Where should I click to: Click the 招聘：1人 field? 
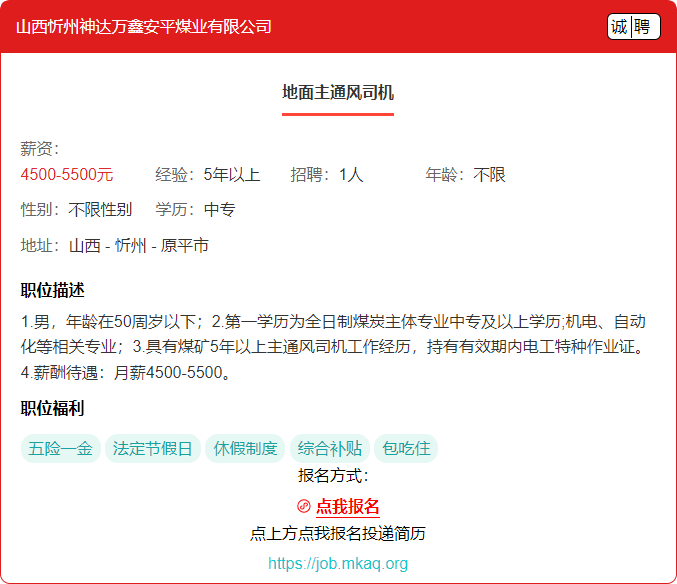point(327,175)
